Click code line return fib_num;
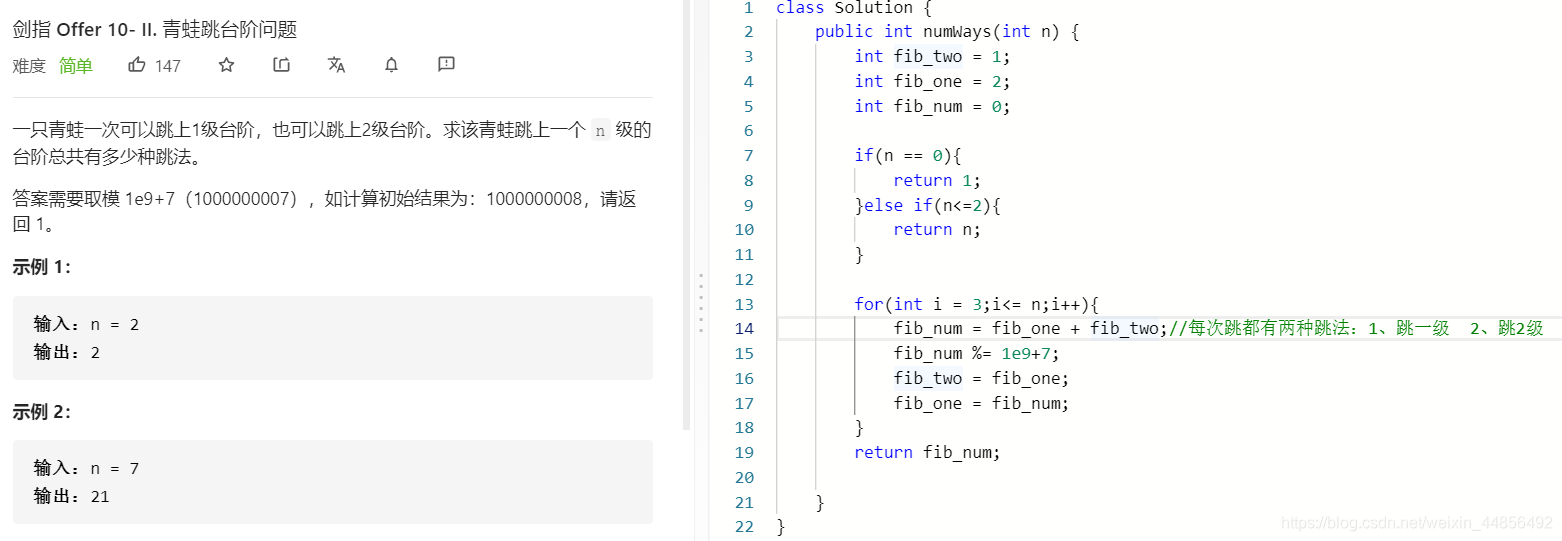1562x541 pixels. (x=927, y=452)
